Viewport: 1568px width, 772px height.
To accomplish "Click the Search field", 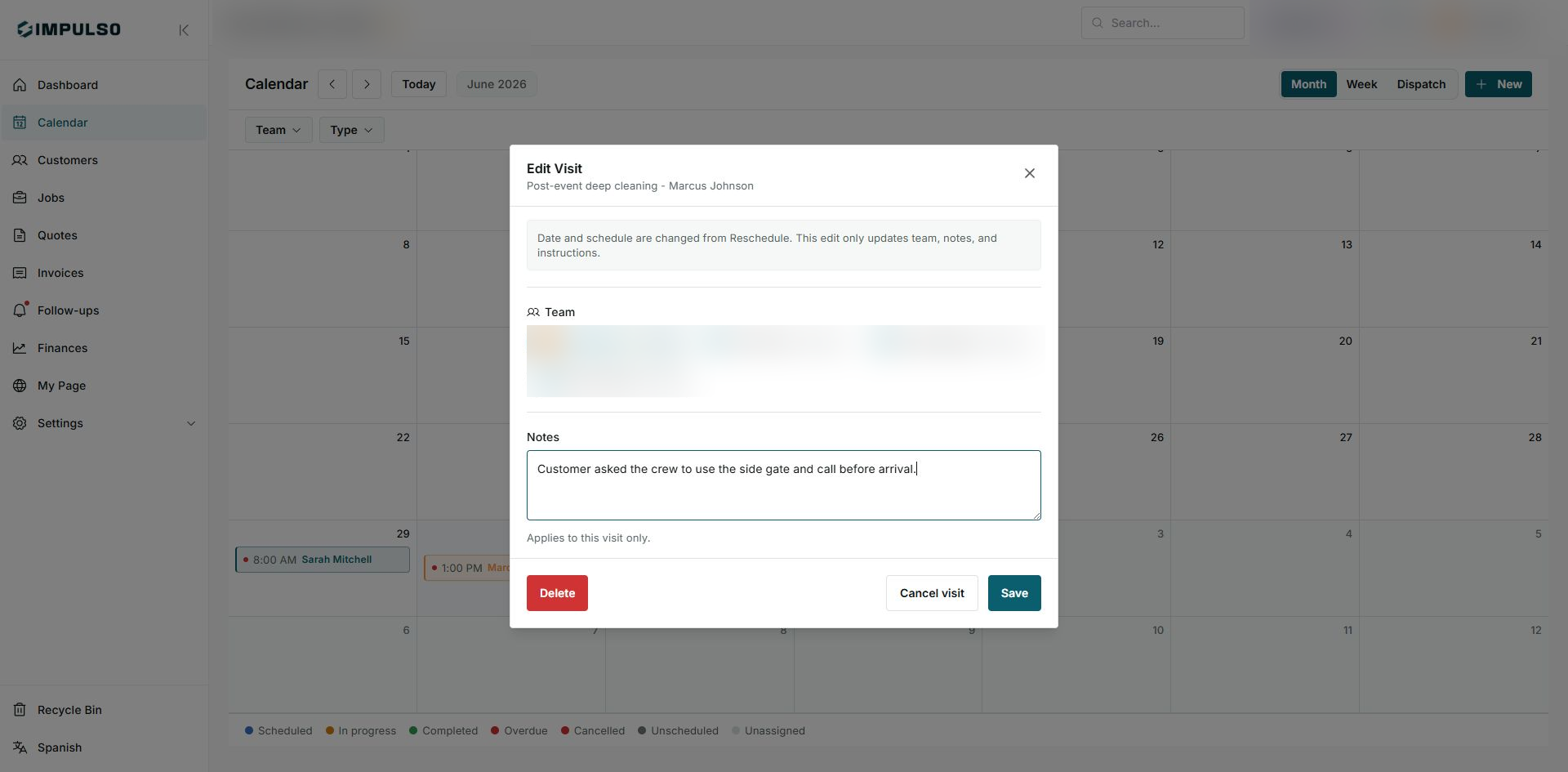I will 1163,23.
